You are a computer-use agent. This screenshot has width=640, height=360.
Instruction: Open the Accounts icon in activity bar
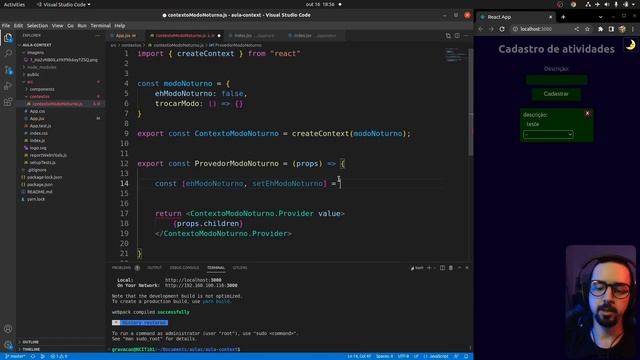[x=8, y=329]
